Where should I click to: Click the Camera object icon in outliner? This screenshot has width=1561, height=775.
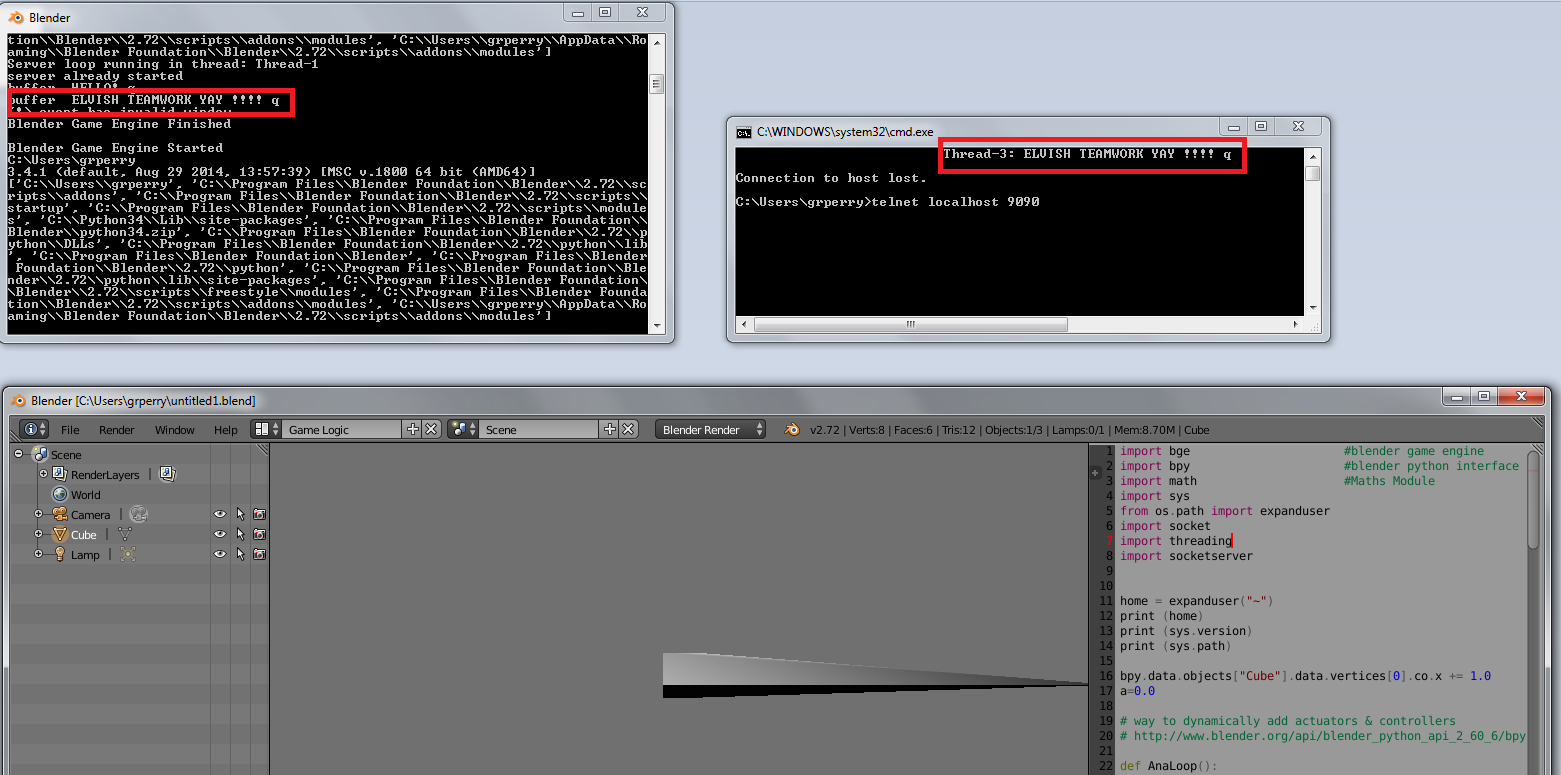coord(60,514)
